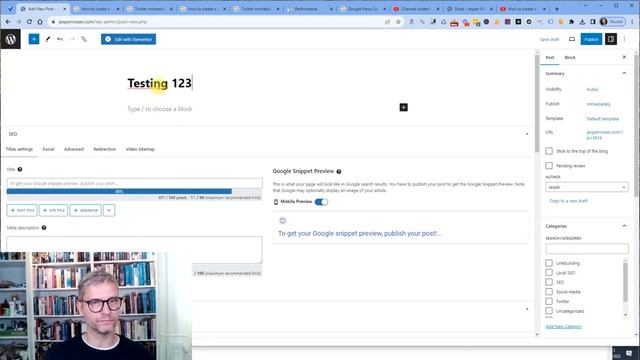Collapse the Summary panel
The width and height of the screenshot is (640, 360).
coord(624,73)
